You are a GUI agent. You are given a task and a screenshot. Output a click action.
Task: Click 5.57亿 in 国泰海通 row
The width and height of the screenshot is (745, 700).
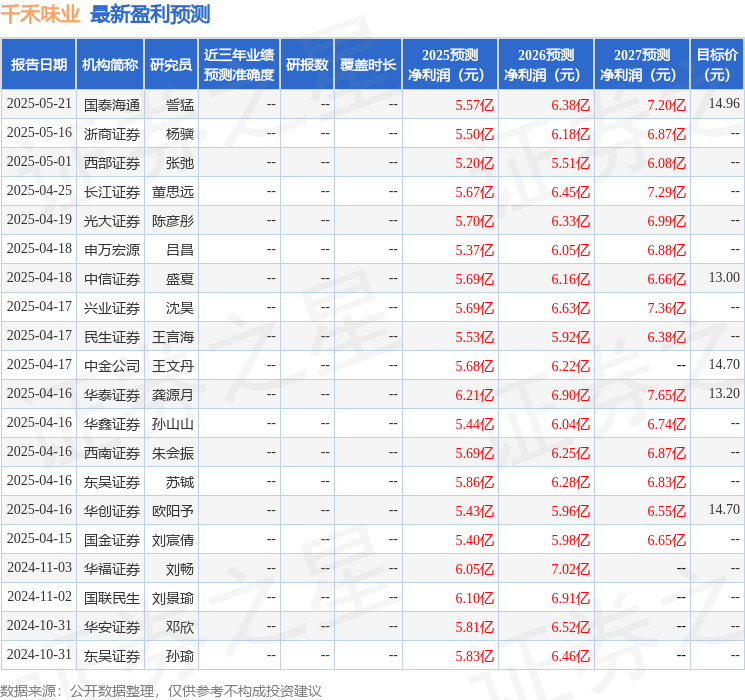click(475, 105)
